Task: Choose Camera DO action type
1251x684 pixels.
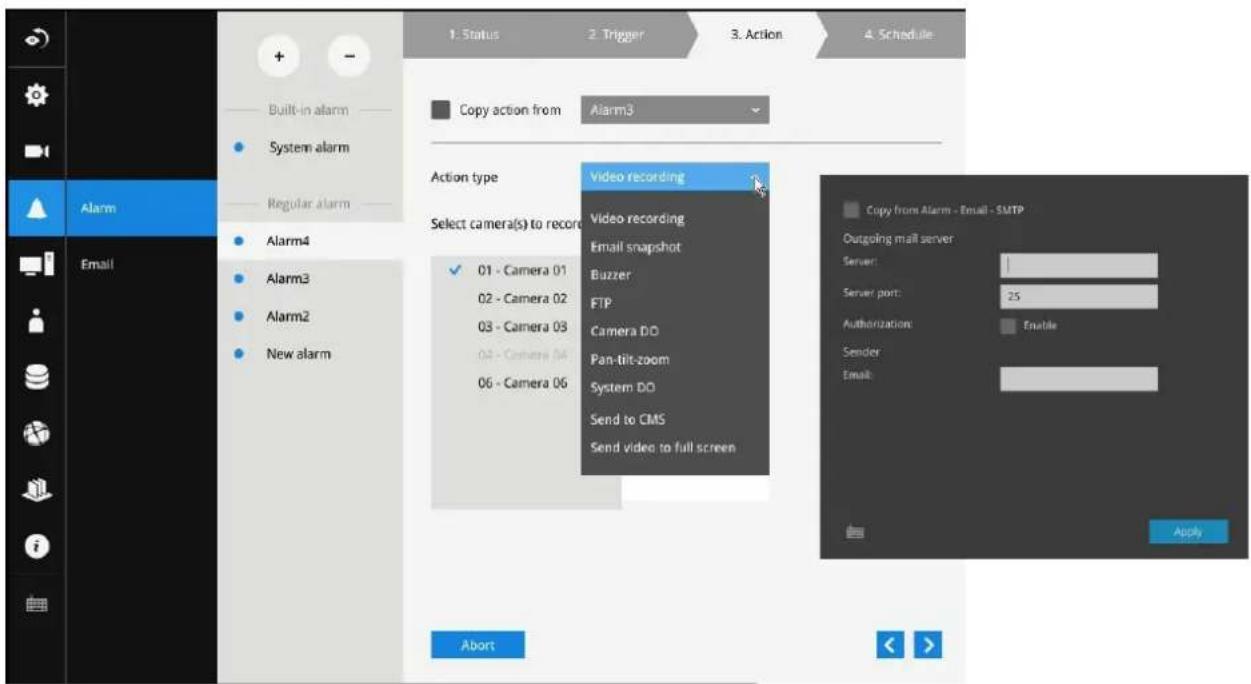Action: (x=624, y=330)
